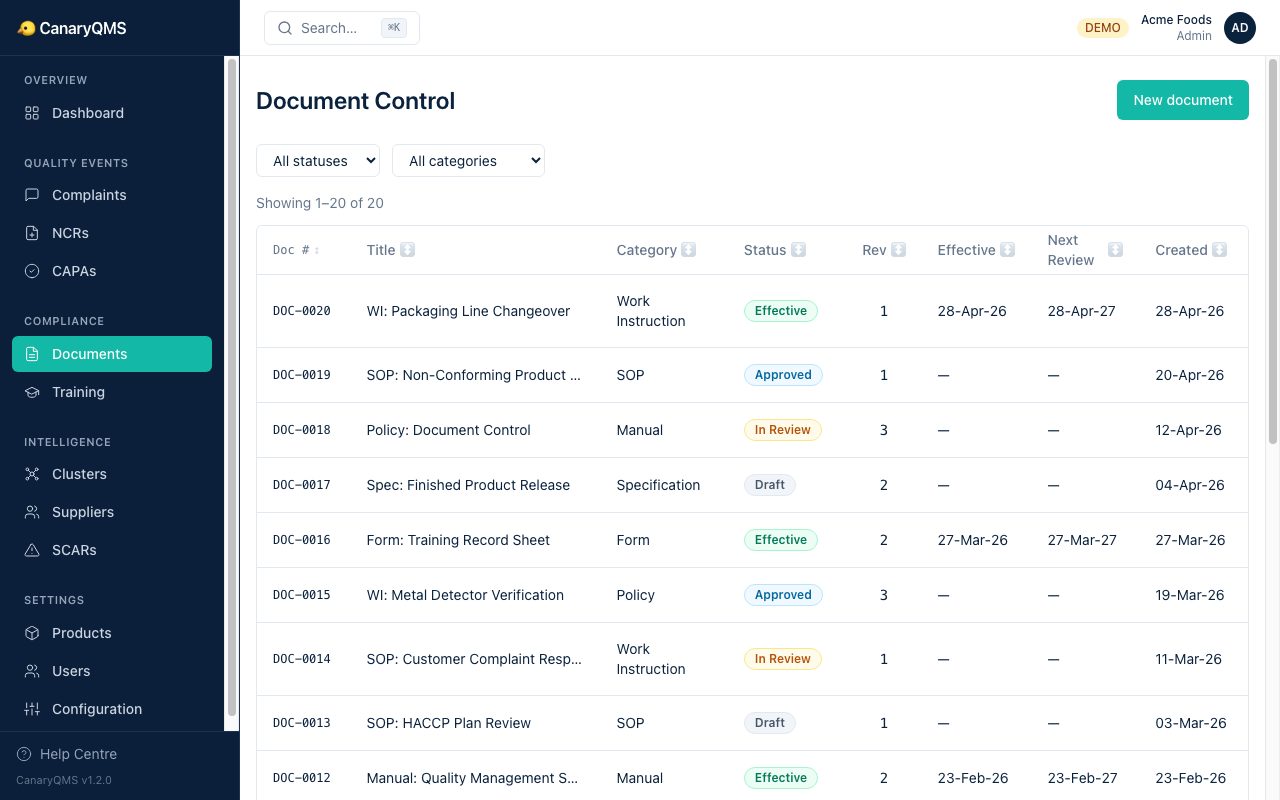
Task: Click the Configuration sliders icon
Action: [x=32, y=709]
